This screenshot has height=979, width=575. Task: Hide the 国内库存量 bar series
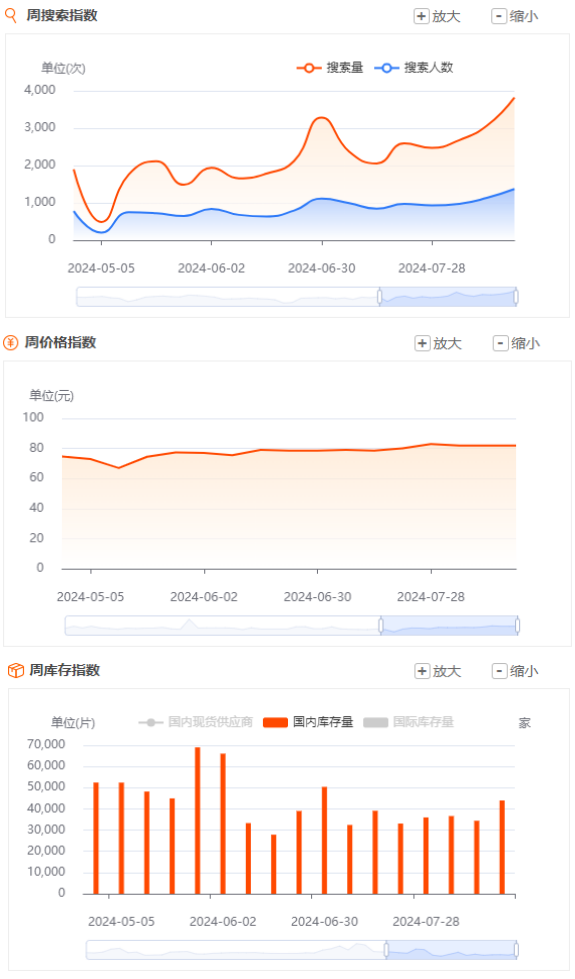point(308,722)
